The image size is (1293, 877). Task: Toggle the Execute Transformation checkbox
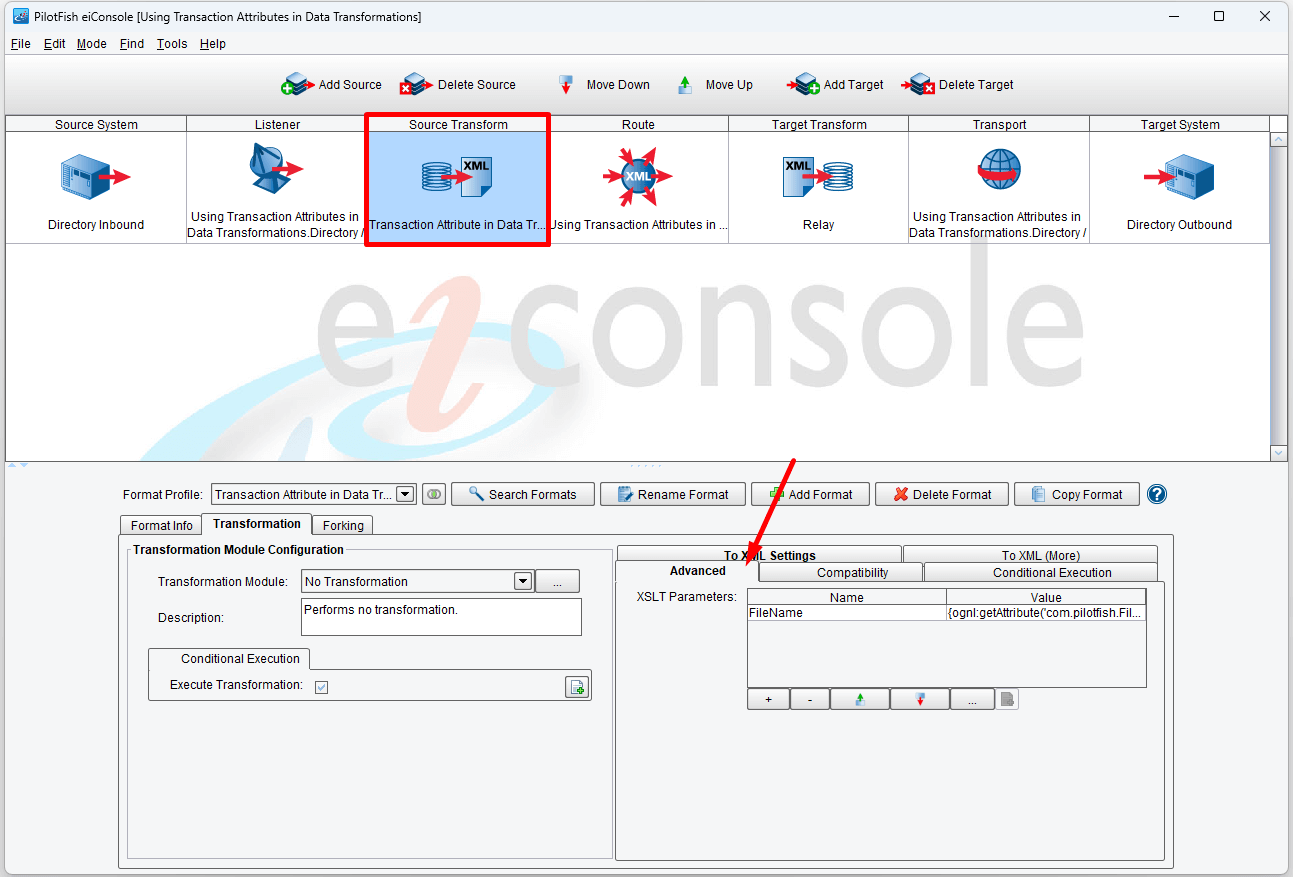pyautogui.click(x=321, y=686)
